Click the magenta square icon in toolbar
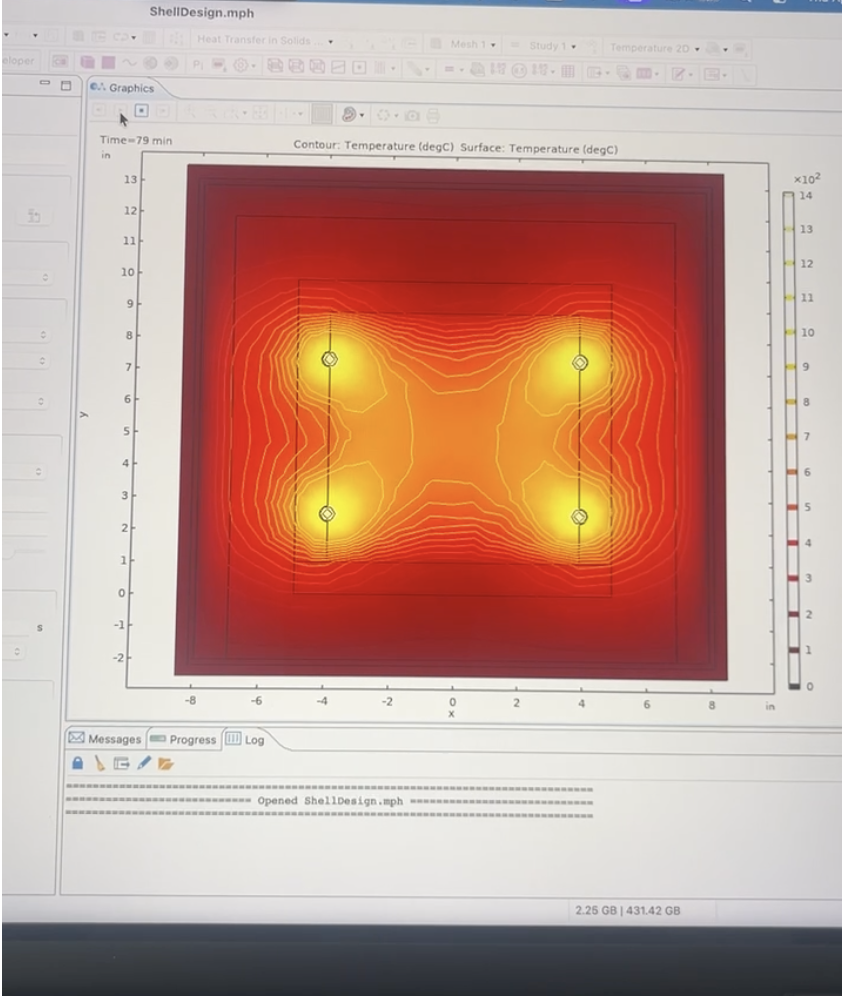 coord(109,62)
